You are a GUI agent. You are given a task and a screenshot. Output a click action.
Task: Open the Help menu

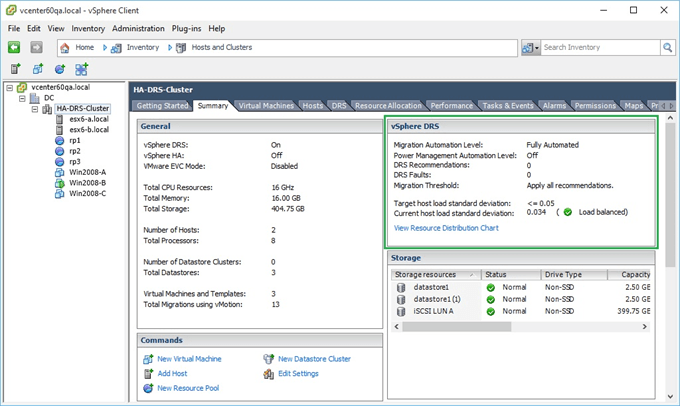coord(216,29)
